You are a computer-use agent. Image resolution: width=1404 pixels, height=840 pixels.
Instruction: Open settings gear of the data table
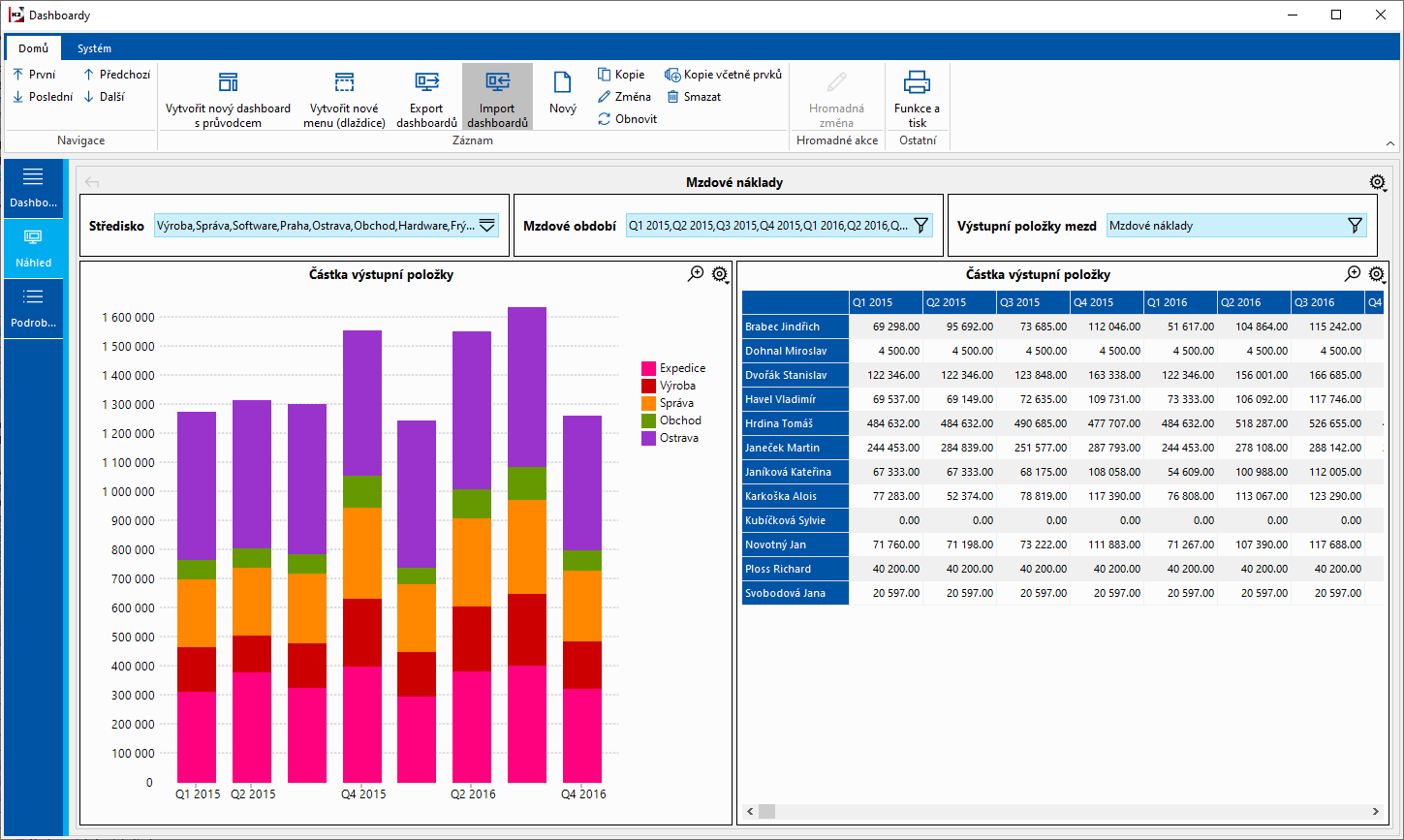1376,274
